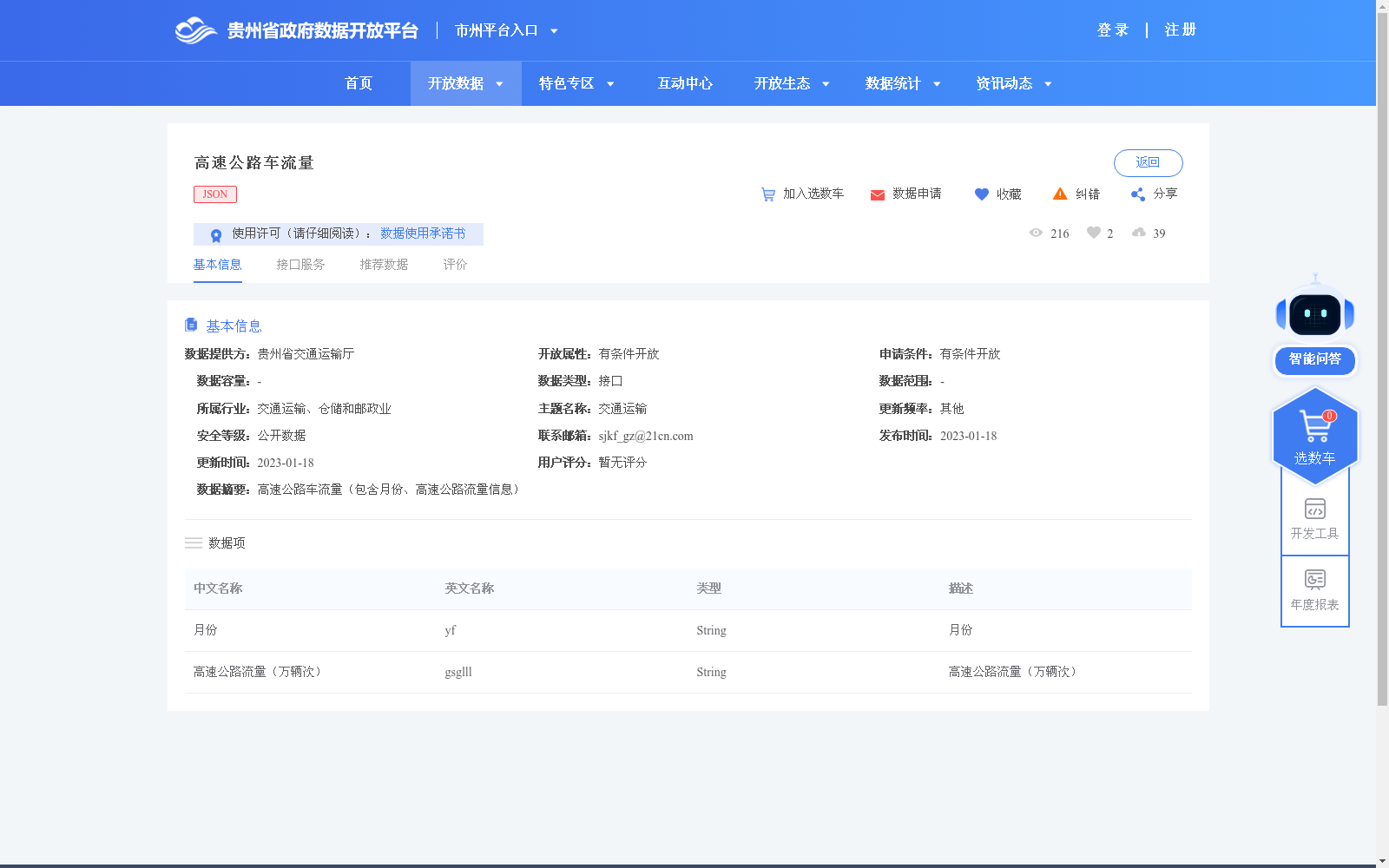Switch to the 接口服务 tab
Viewport: 1389px width, 868px height.
click(x=300, y=264)
